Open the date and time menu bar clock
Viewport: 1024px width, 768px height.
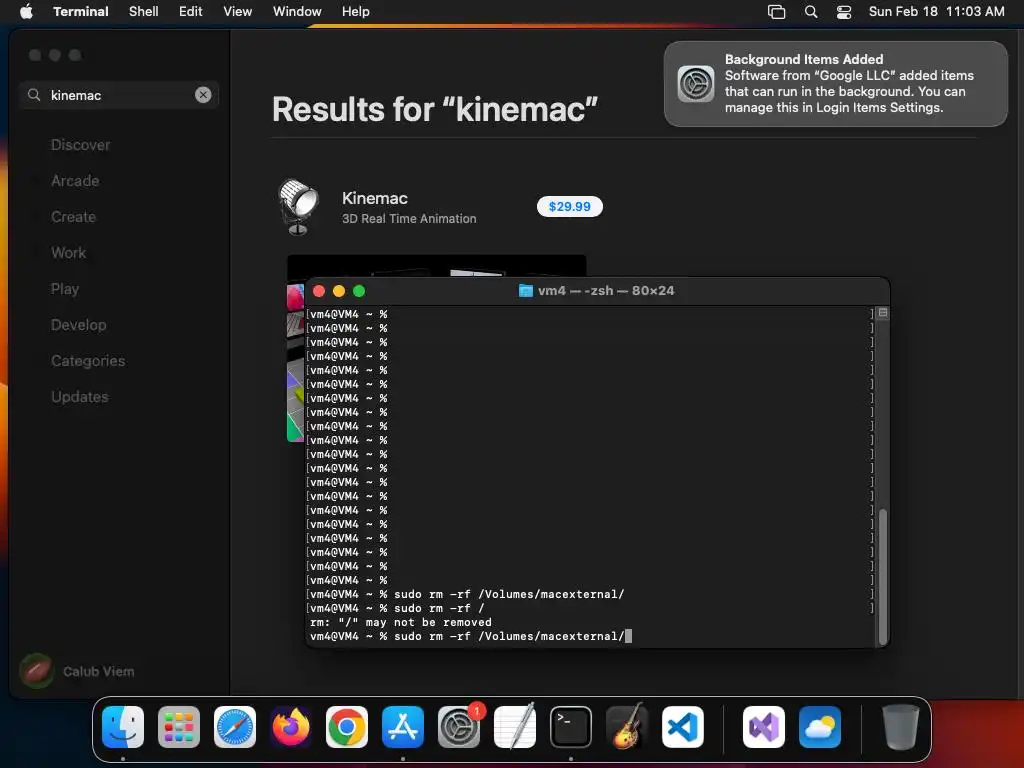936,11
